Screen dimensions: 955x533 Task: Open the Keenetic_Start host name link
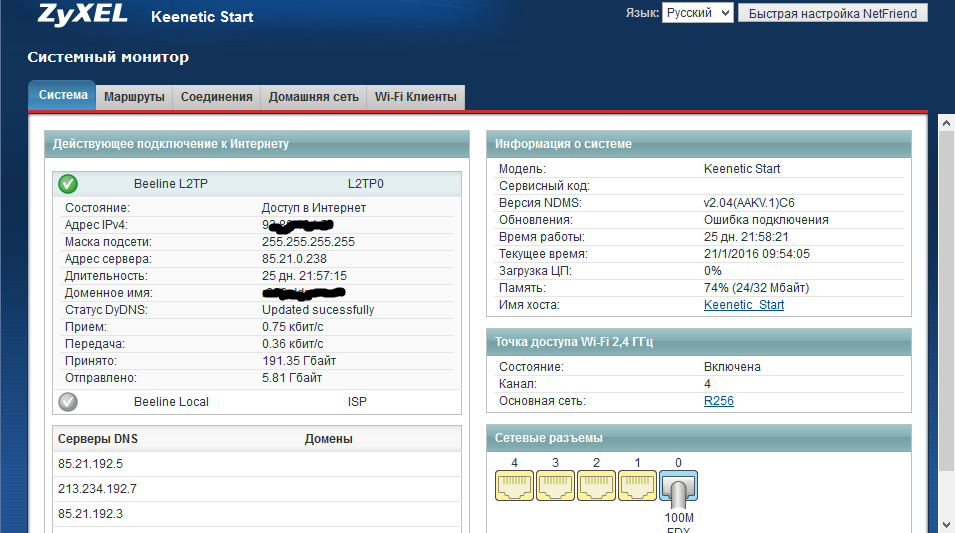click(744, 305)
